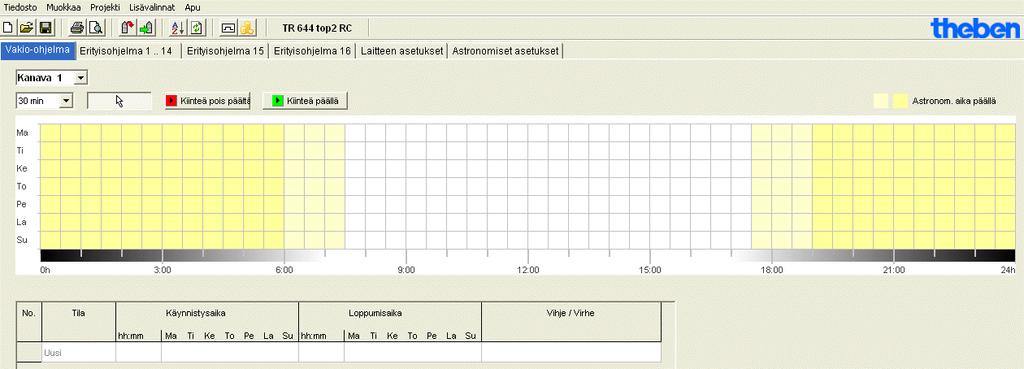This screenshot has height=369, width=1024.
Task: Click the Uusi row in the table
Action: tap(339, 353)
